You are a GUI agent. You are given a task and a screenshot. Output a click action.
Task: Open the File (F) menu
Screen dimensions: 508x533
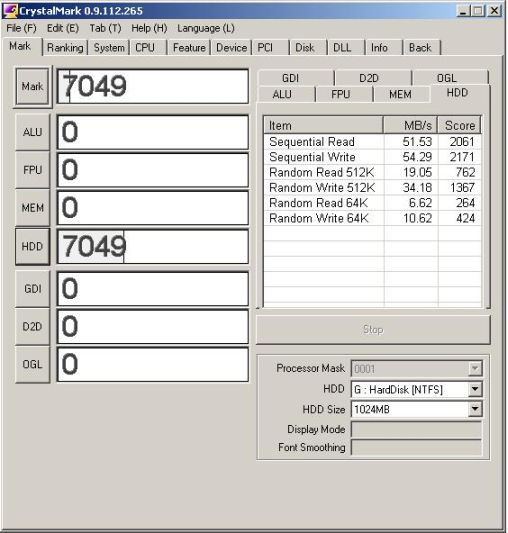coord(21,28)
